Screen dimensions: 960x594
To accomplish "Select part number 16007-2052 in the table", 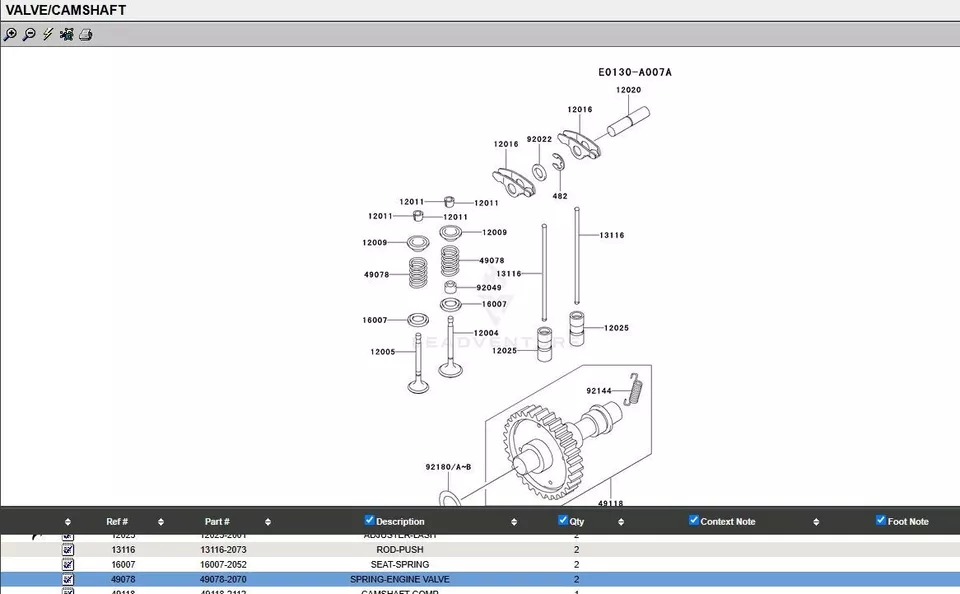I will pyautogui.click(x=223, y=565).
